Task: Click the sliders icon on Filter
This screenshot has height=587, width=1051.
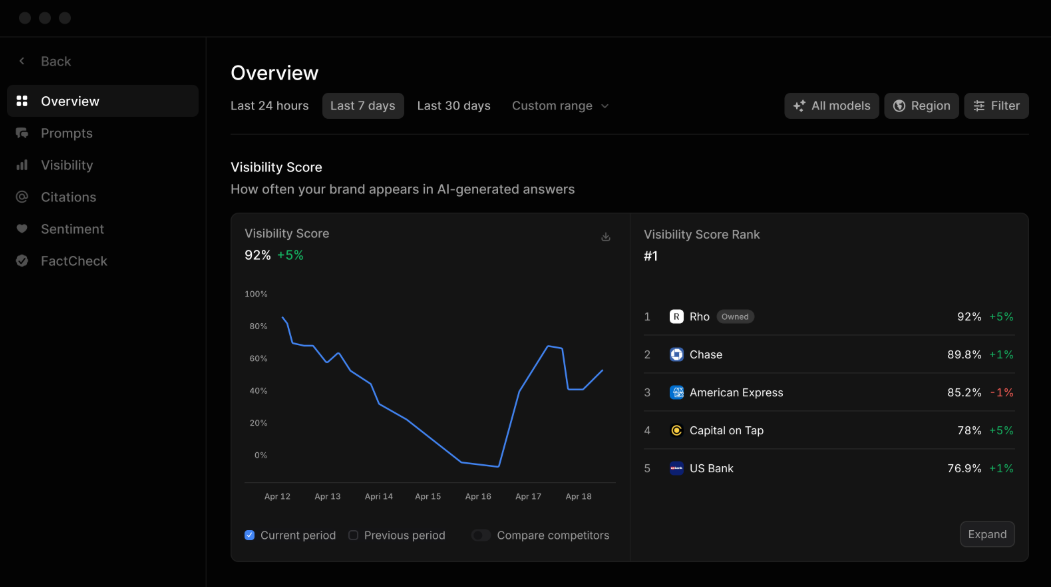Action: [x=979, y=106]
